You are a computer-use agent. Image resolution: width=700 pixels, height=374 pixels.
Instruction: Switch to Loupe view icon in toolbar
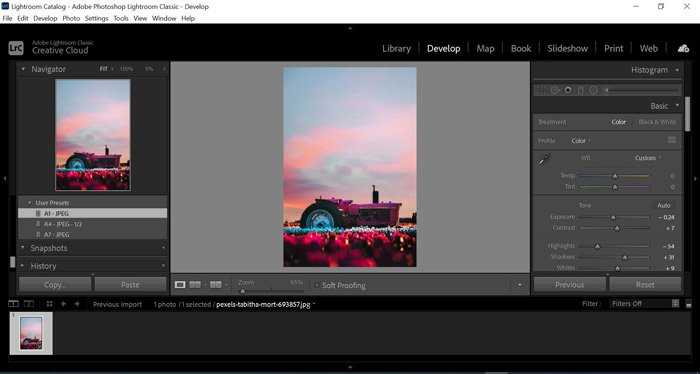180,285
